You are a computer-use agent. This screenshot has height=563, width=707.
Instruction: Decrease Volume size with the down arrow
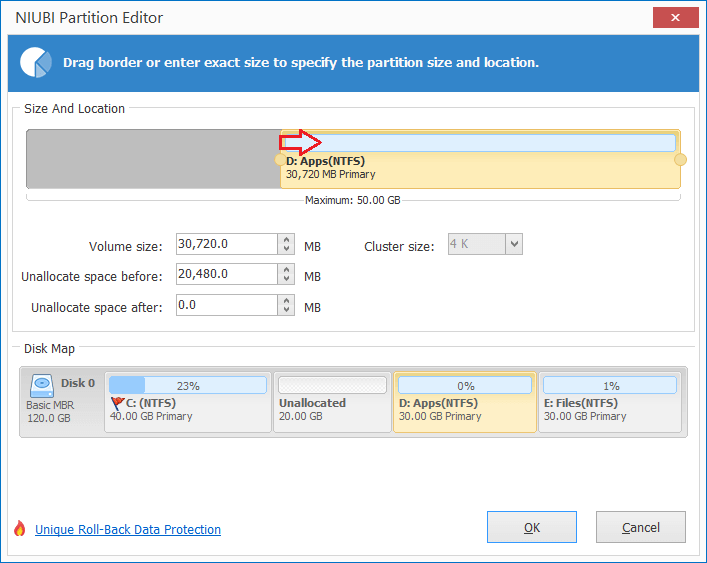[286, 249]
